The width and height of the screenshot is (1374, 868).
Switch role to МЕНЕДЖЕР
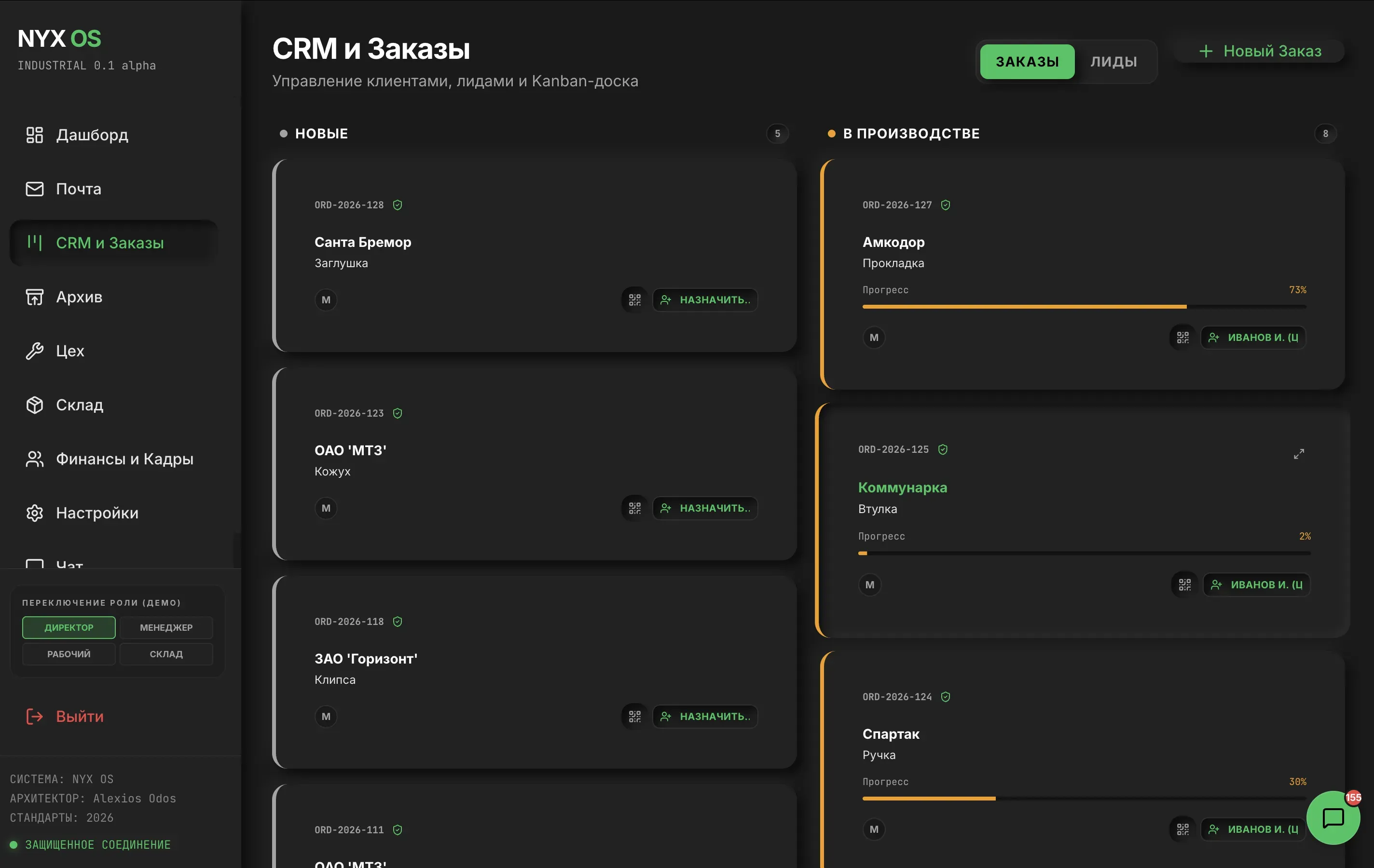coord(166,627)
